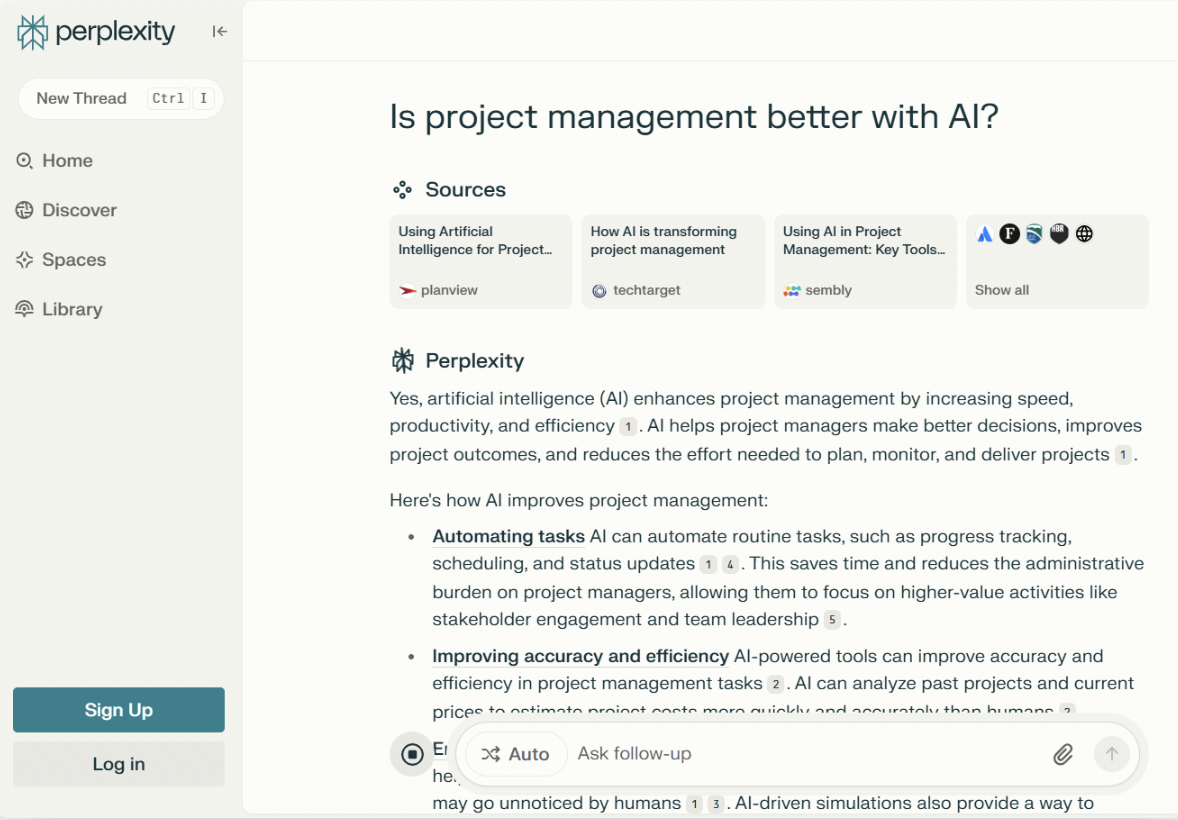Stop generating with the stop icon

[412, 754]
